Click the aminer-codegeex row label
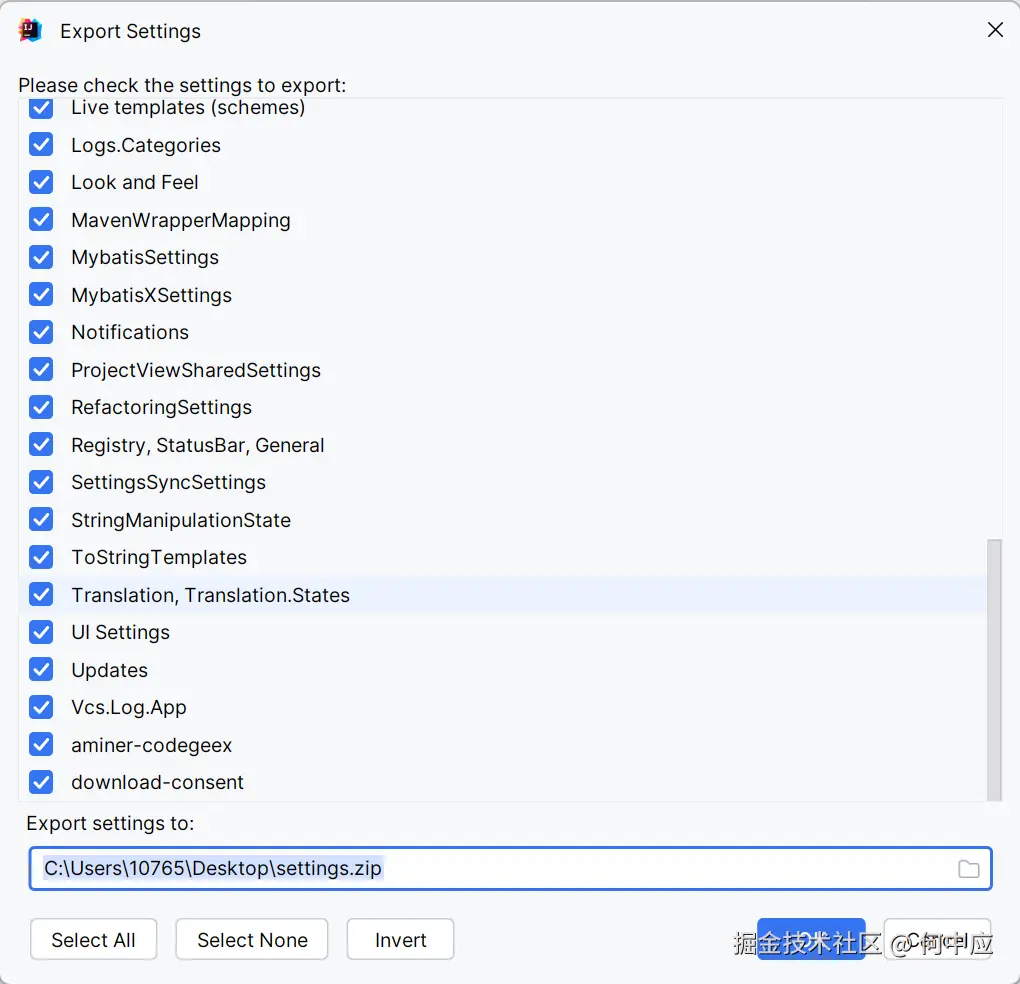 coord(152,745)
